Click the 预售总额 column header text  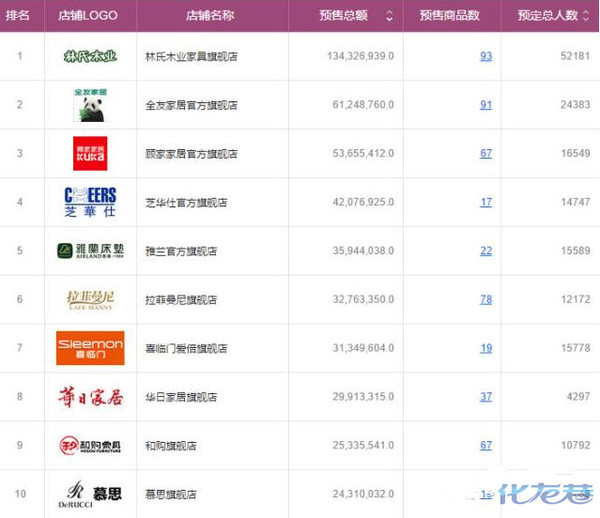[x=343, y=15]
